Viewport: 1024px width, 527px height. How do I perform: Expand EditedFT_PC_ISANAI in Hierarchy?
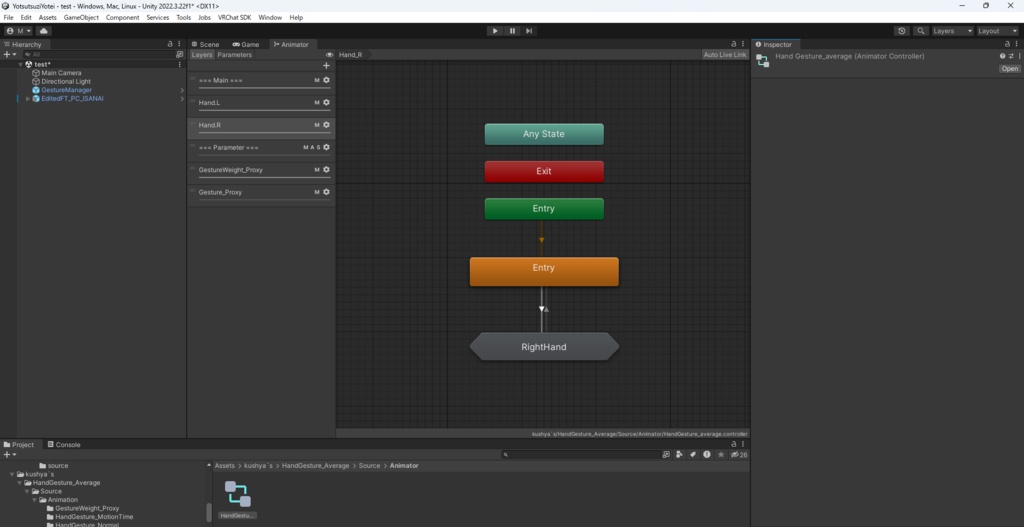[27, 99]
